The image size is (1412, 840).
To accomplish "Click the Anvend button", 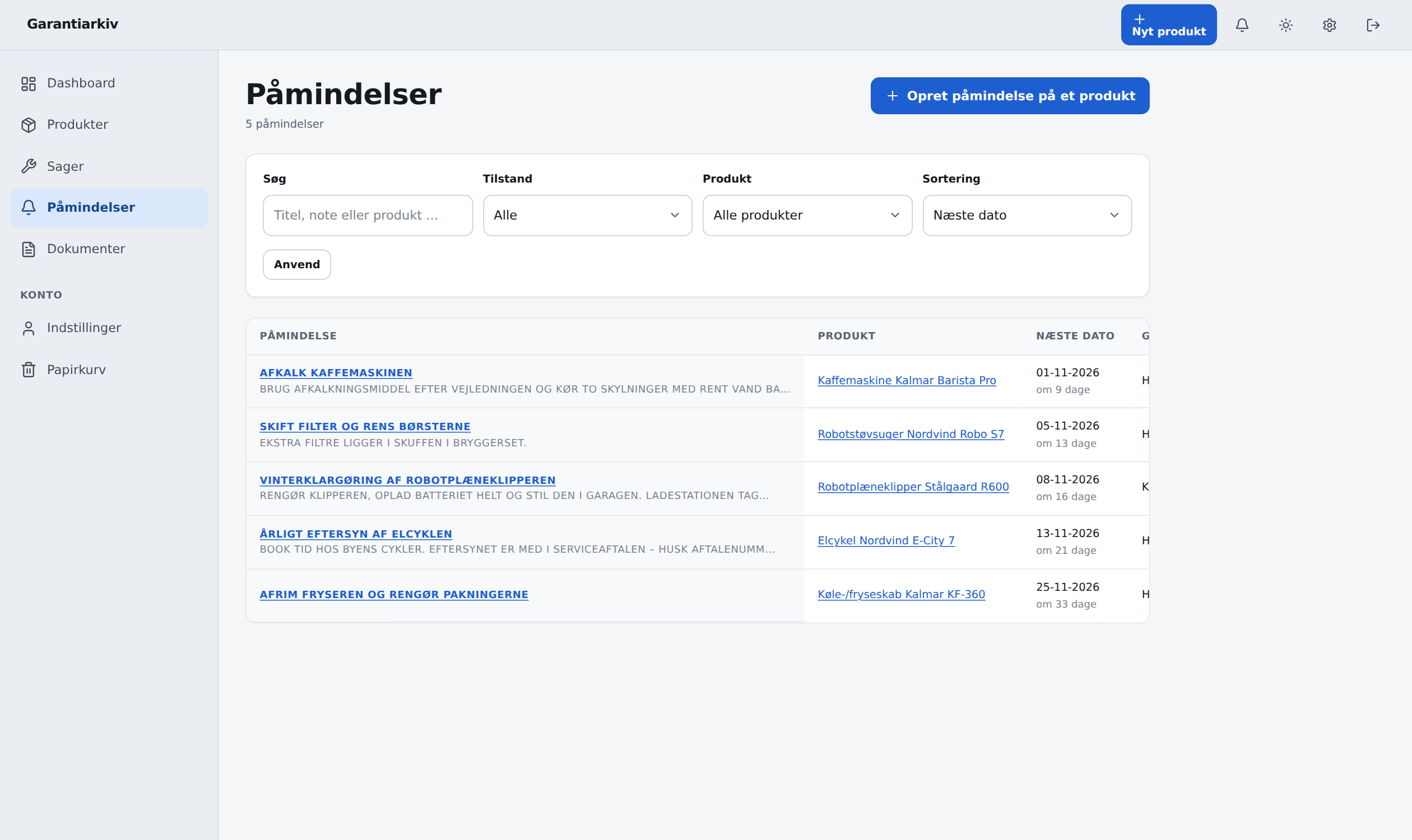I will 297,264.
